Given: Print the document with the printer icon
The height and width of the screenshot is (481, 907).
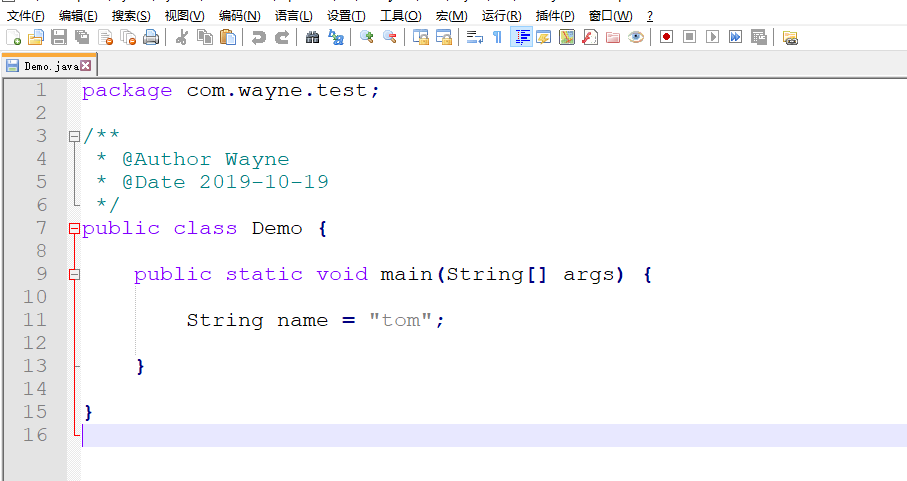Looking at the screenshot, I should coord(151,38).
